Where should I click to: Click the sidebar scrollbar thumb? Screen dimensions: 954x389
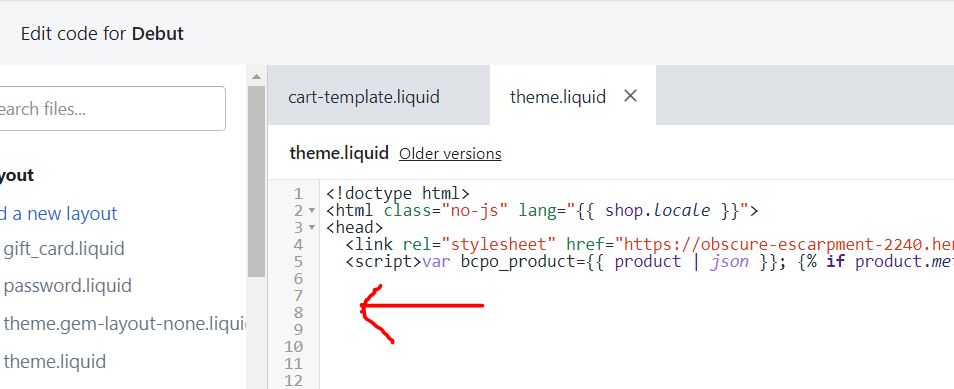(256, 181)
